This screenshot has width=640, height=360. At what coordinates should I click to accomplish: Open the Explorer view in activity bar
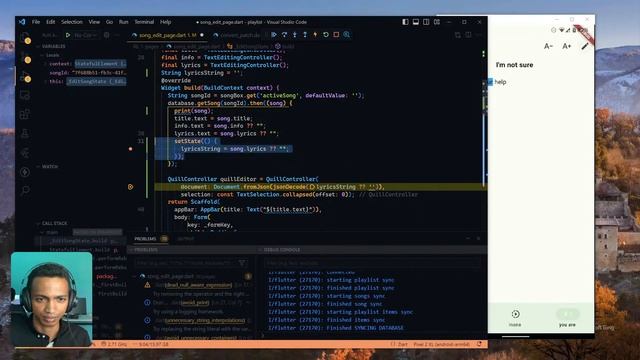pyautogui.click(x=25, y=38)
